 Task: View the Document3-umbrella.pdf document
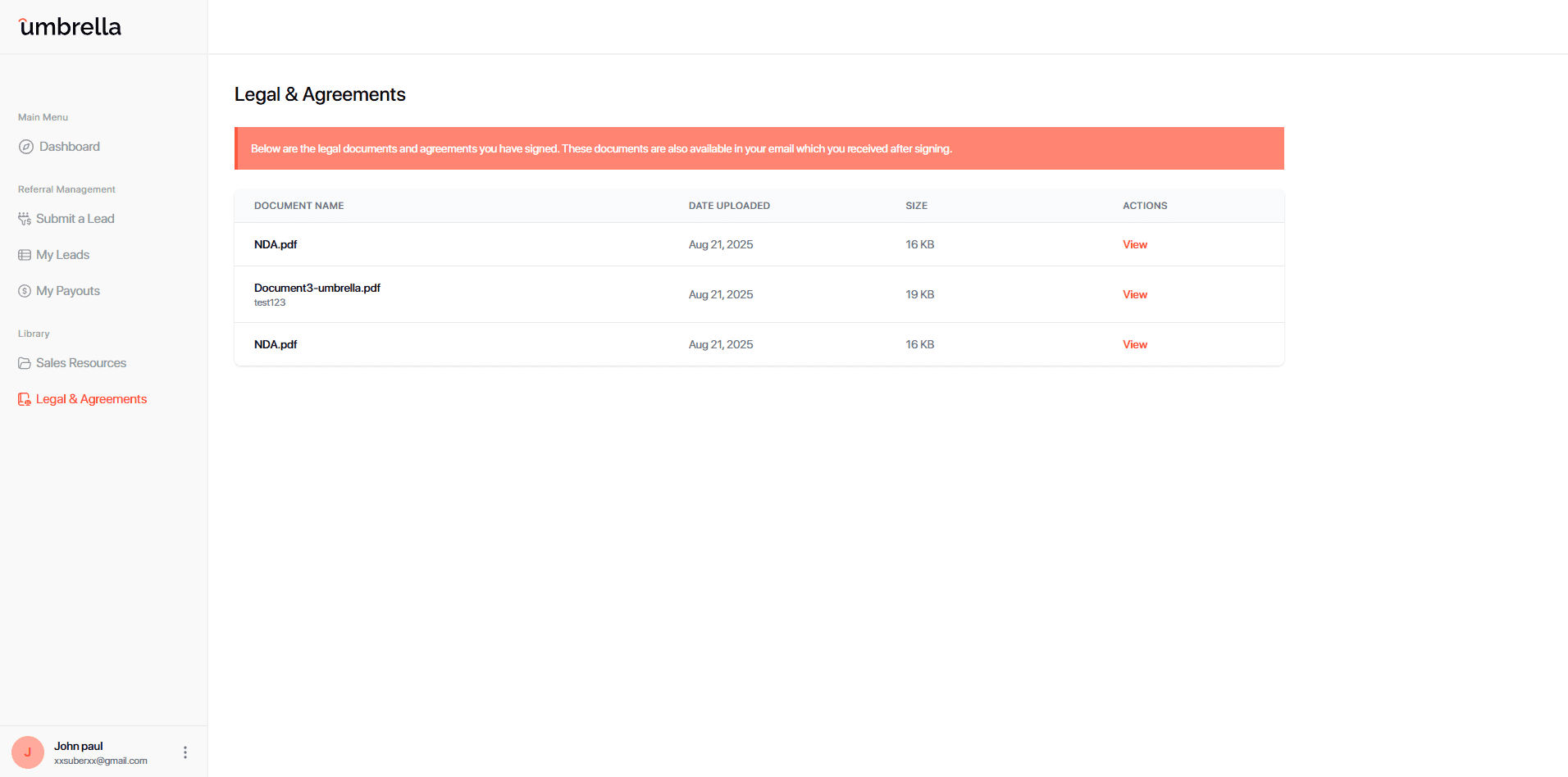point(1135,294)
